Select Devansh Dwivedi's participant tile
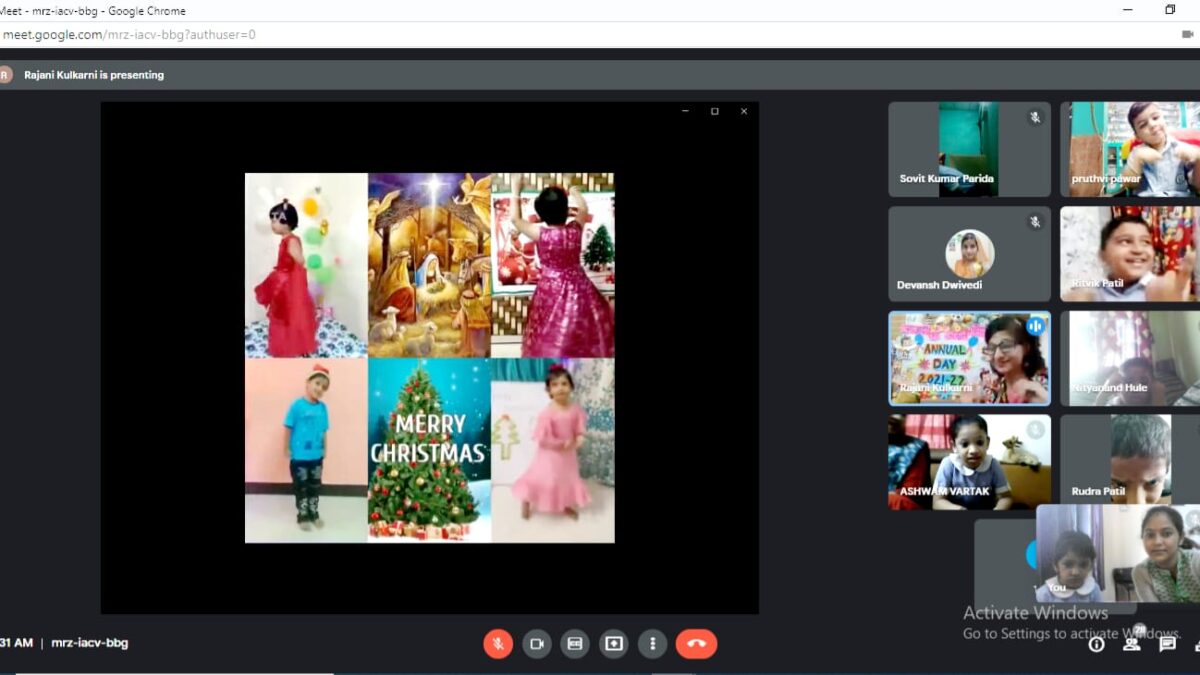The height and width of the screenshot is (675, 1200). (969, 254)
